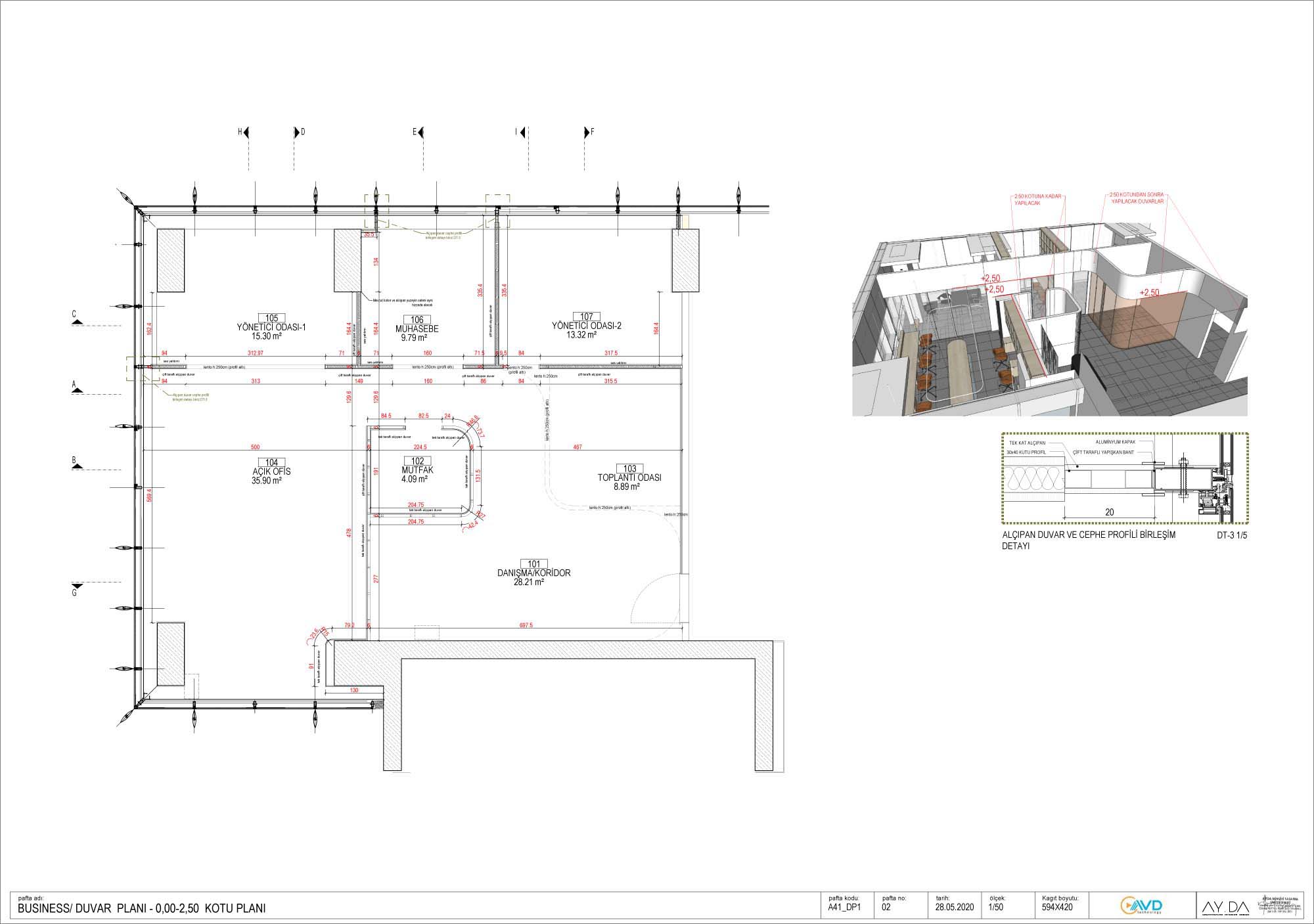Screen dimensions: 1314x924
Task: Click the AVD technology logo
Action: [1141, 906]
